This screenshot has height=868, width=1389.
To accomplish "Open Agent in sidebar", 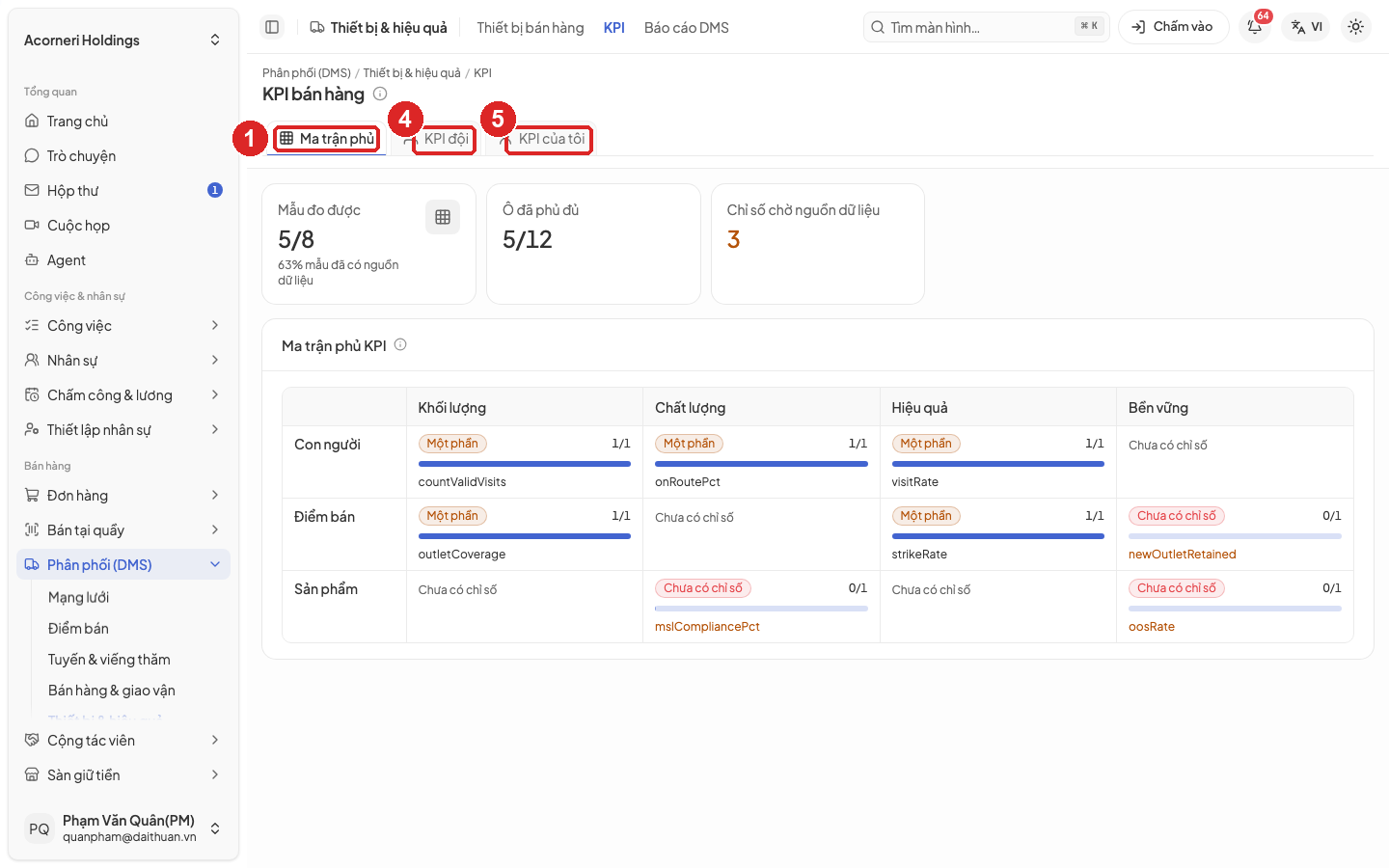I will [x=123, y=260].
